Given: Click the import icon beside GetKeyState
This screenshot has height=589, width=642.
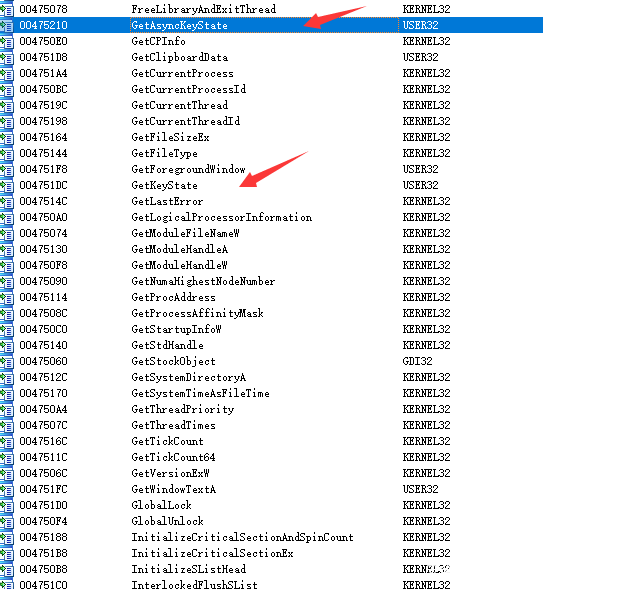Looking at the screenshot, I should point(7,186).
